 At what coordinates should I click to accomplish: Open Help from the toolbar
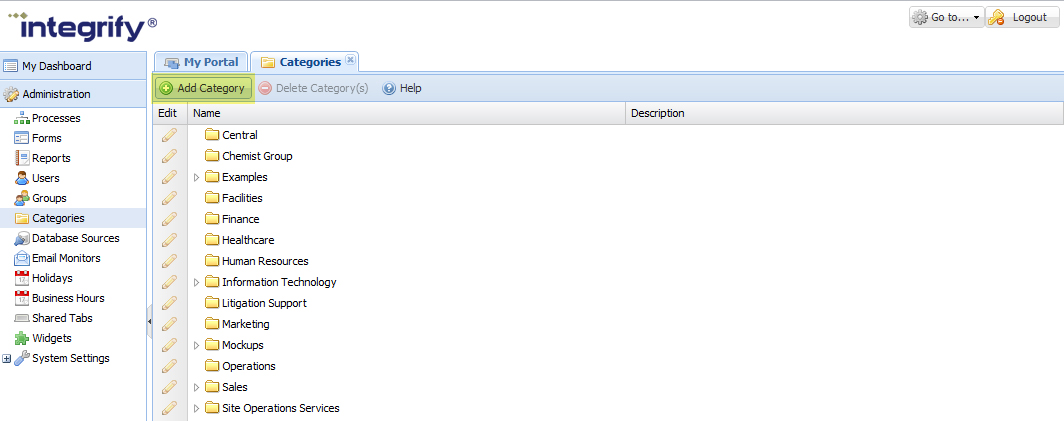click(402, 88)
